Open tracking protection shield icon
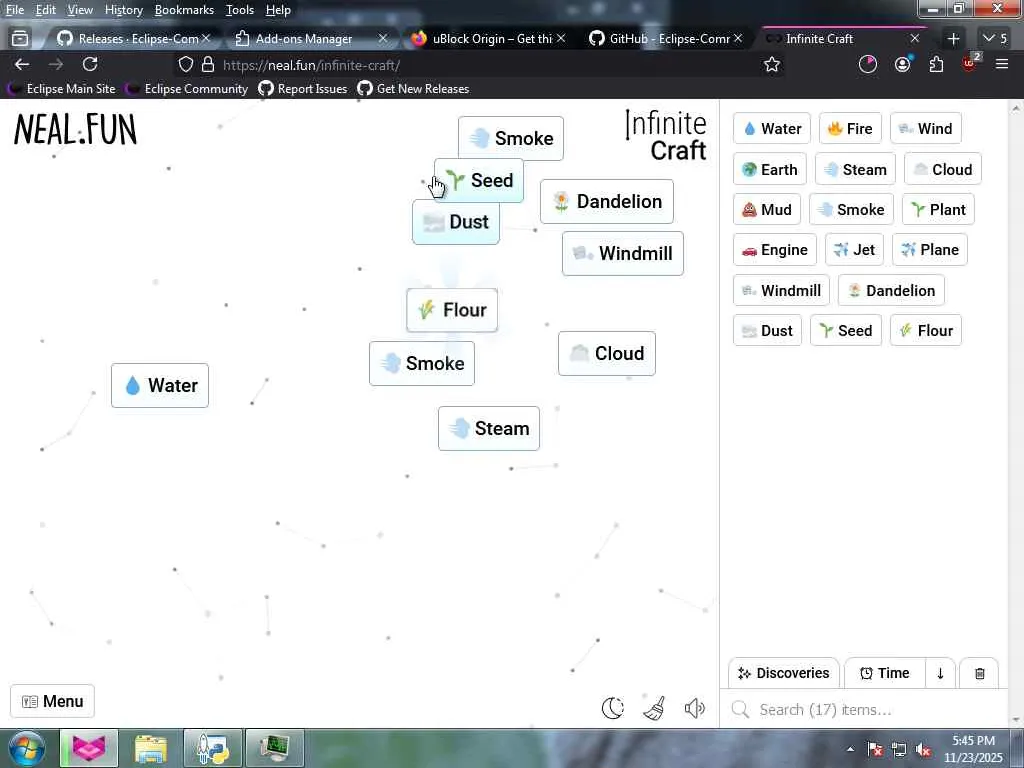Image resolution: width=1024 pixels, height=768 pixels. click(186, 64)
